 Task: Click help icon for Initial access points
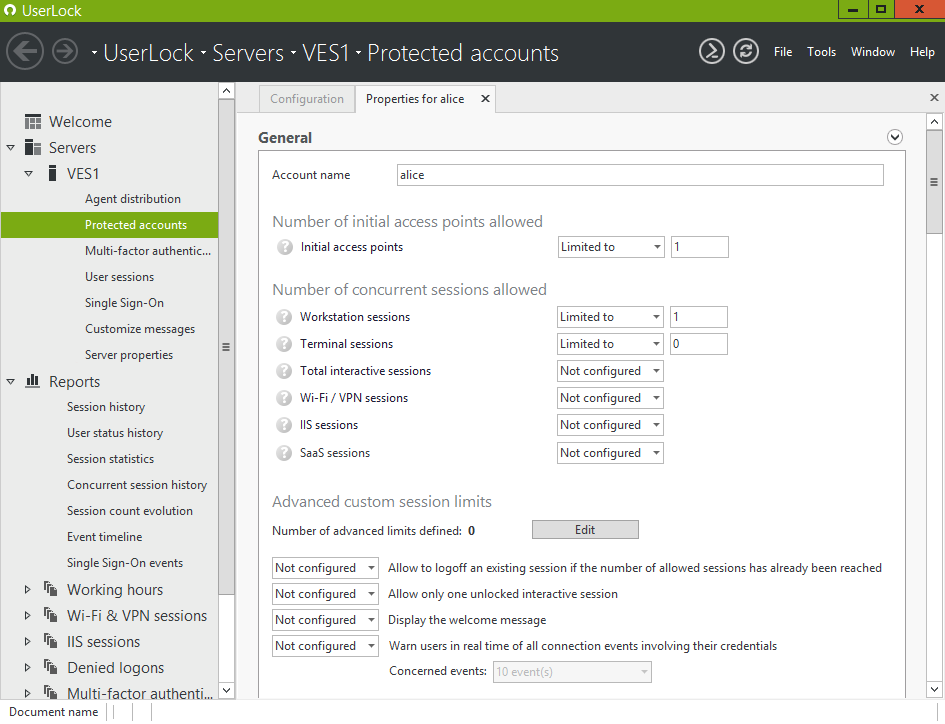click(284, 247)
